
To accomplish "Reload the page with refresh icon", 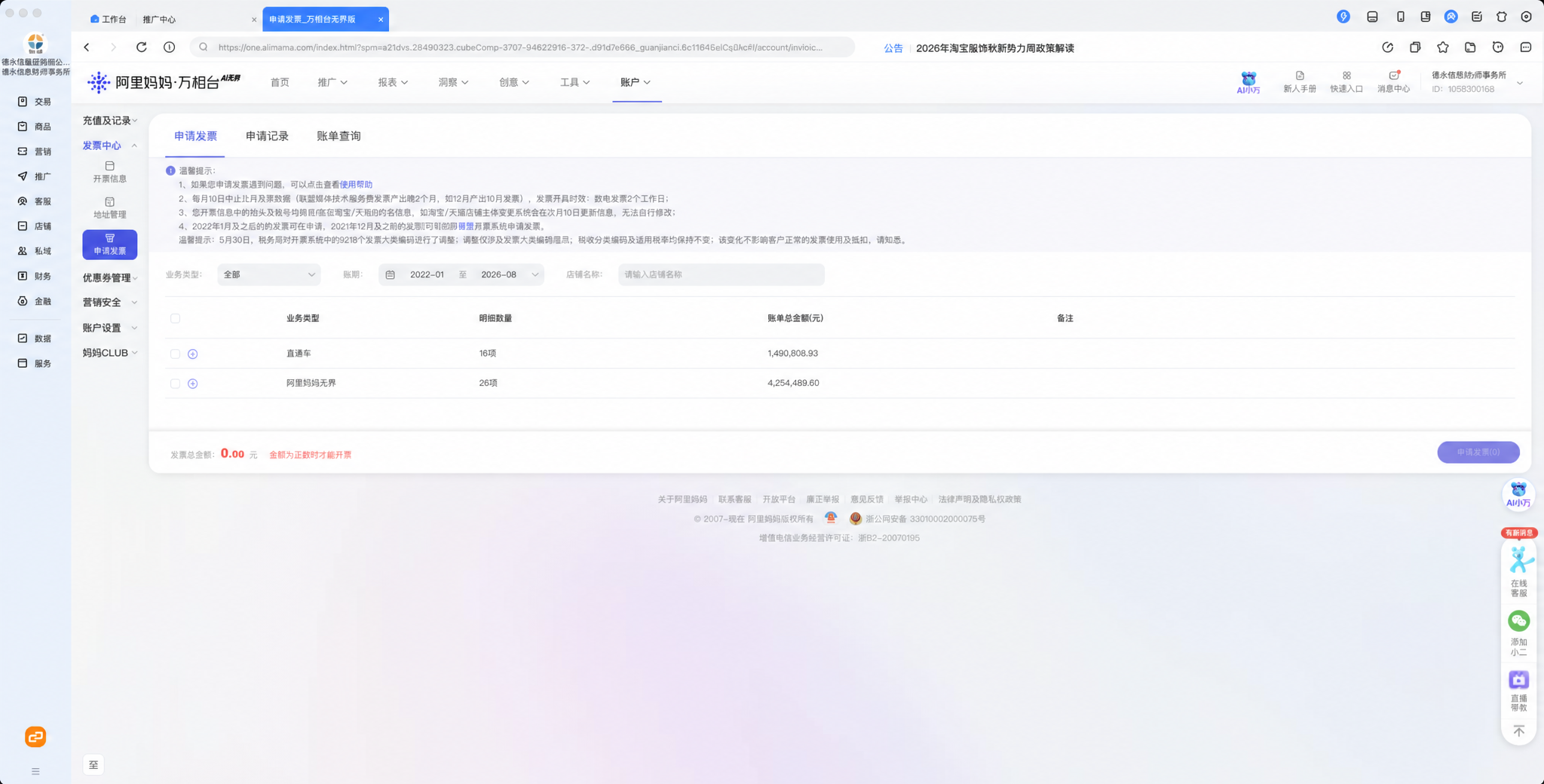I will point(141,47).
